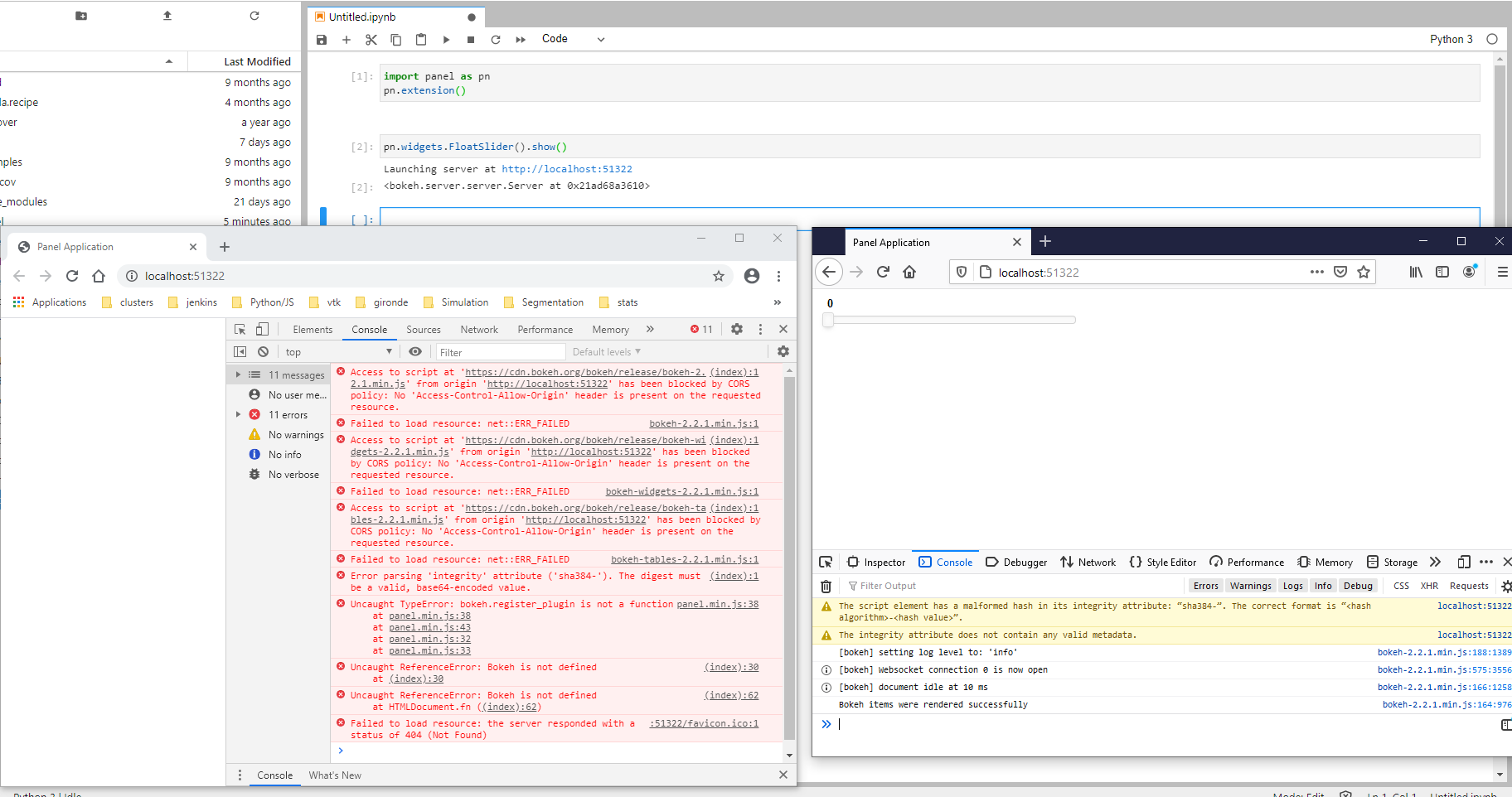Open Default levels dropdown in Chrome console

click(x=607, y=352)
